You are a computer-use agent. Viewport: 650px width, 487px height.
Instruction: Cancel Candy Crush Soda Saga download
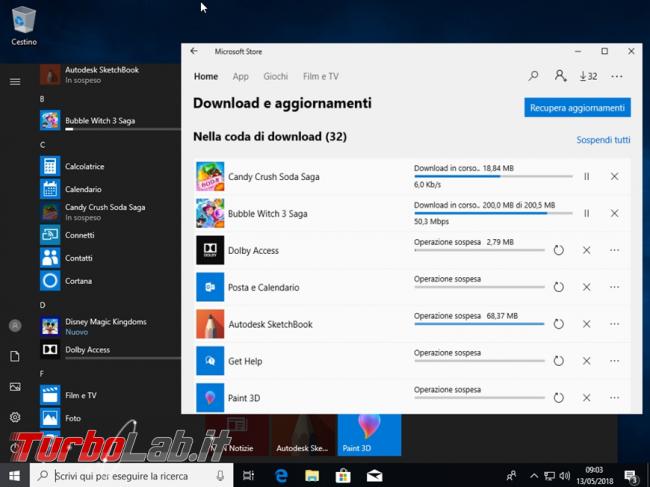(x=614, y=177)
